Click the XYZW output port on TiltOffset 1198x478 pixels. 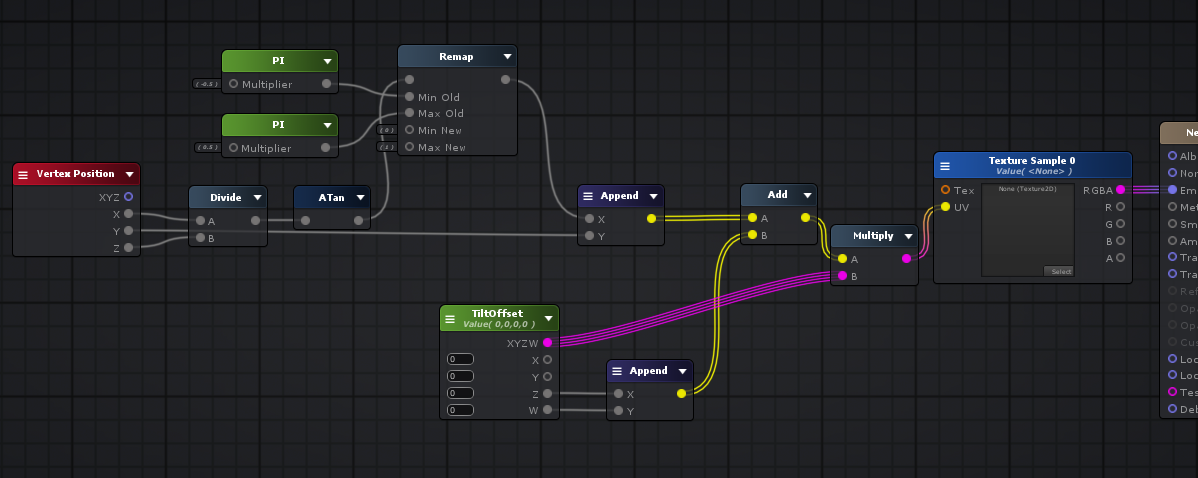(x=547, y=343)
